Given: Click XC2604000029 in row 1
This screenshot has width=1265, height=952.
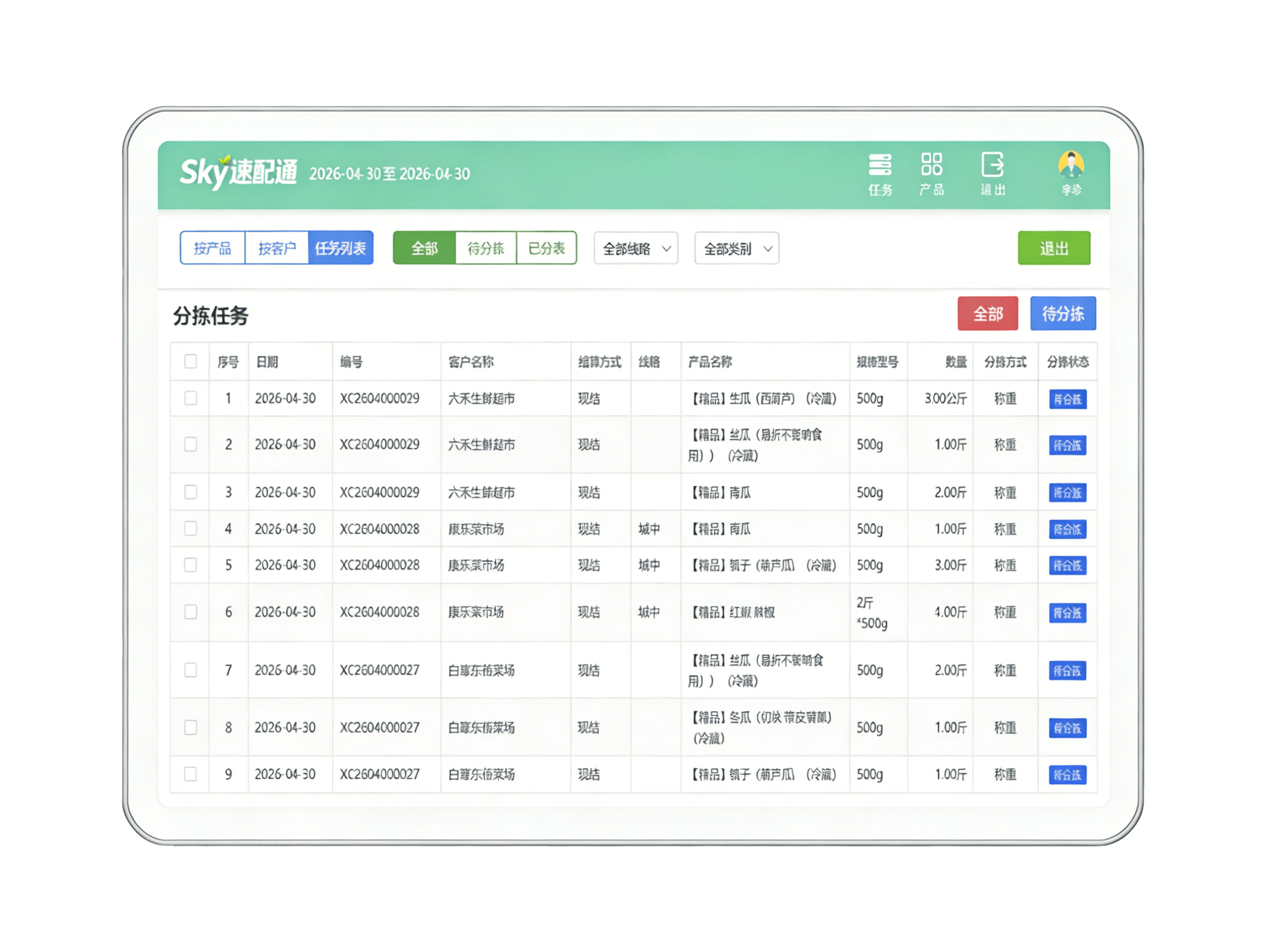Looking at the screenshot, I should (380, 398).
